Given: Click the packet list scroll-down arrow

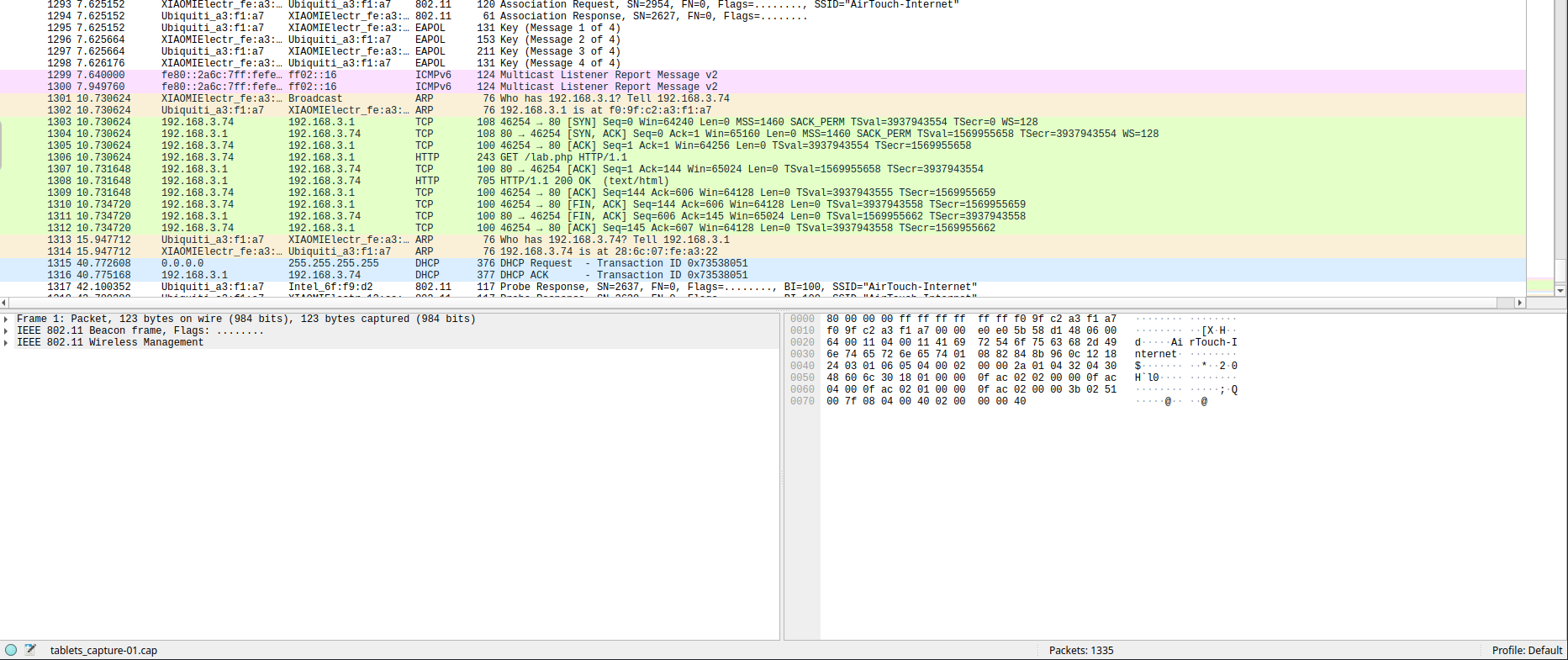Looking at the screenshot, I should click(x=1560, y=291).
